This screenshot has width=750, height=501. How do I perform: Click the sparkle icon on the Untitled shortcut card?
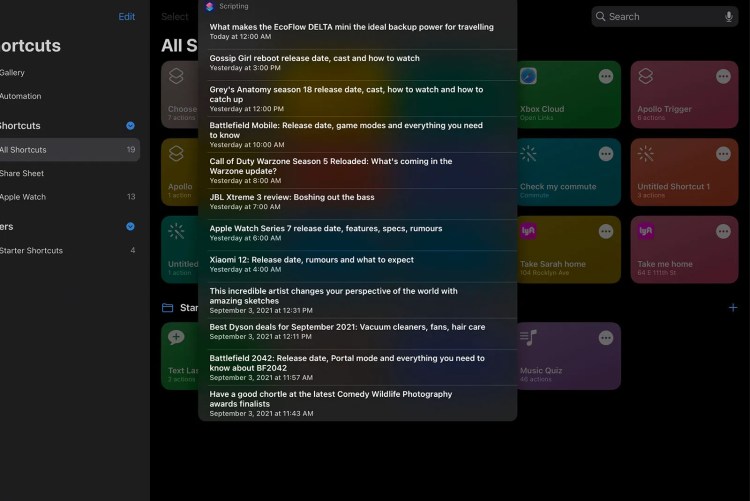tap(176, 231)
